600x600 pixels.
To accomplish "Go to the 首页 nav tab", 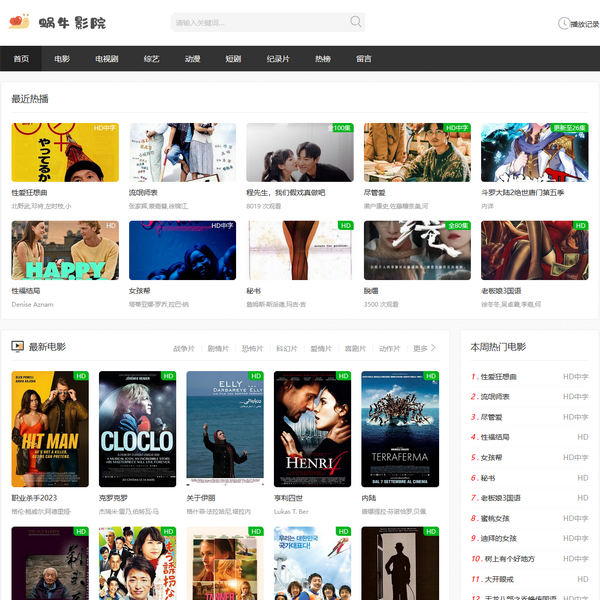I will pos(21,59).
